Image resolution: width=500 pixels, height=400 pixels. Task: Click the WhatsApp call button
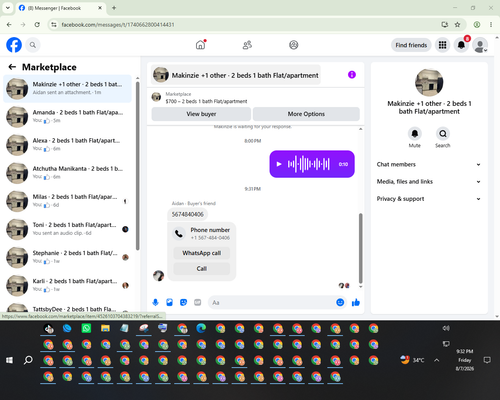tap(202, 253)
